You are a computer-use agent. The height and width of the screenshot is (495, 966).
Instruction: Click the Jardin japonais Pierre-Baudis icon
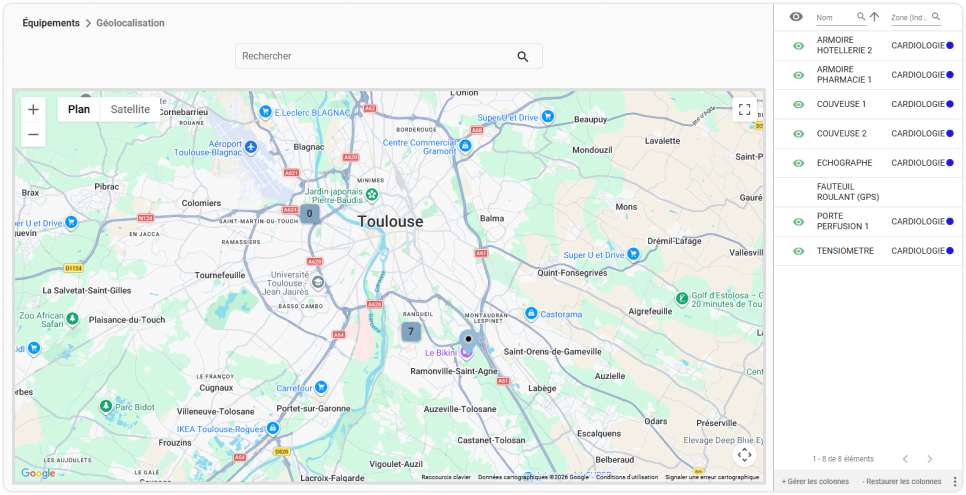click(x=371, y=195)
